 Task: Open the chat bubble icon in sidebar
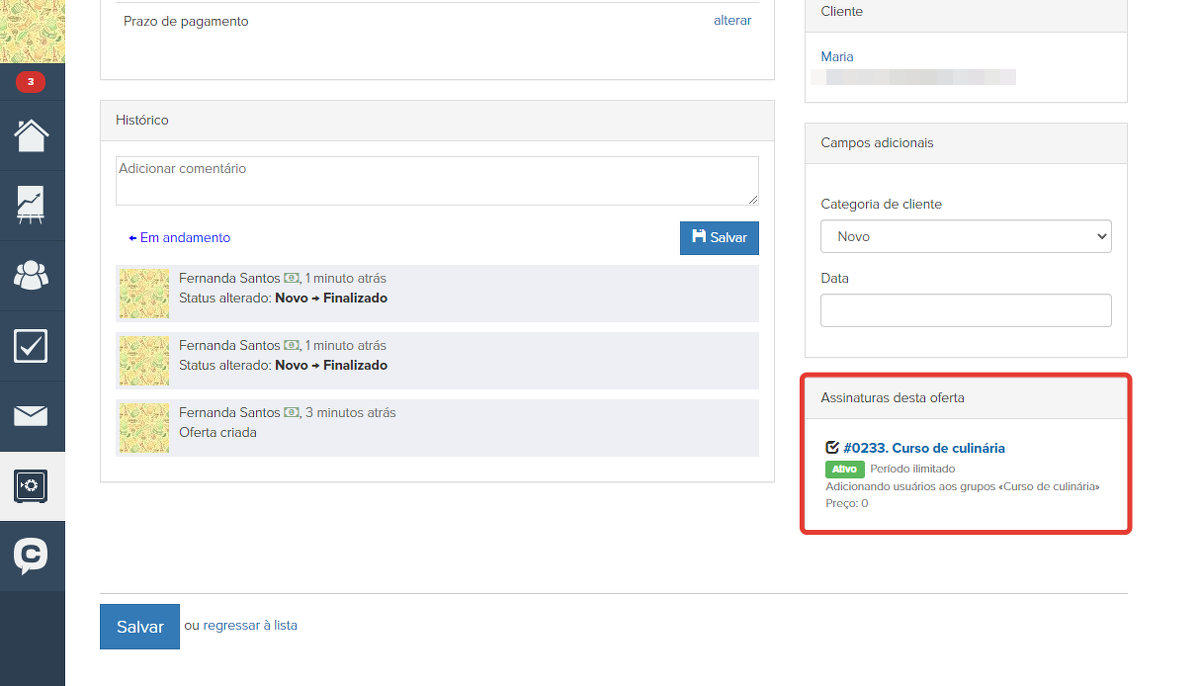[x=31, y=556]
